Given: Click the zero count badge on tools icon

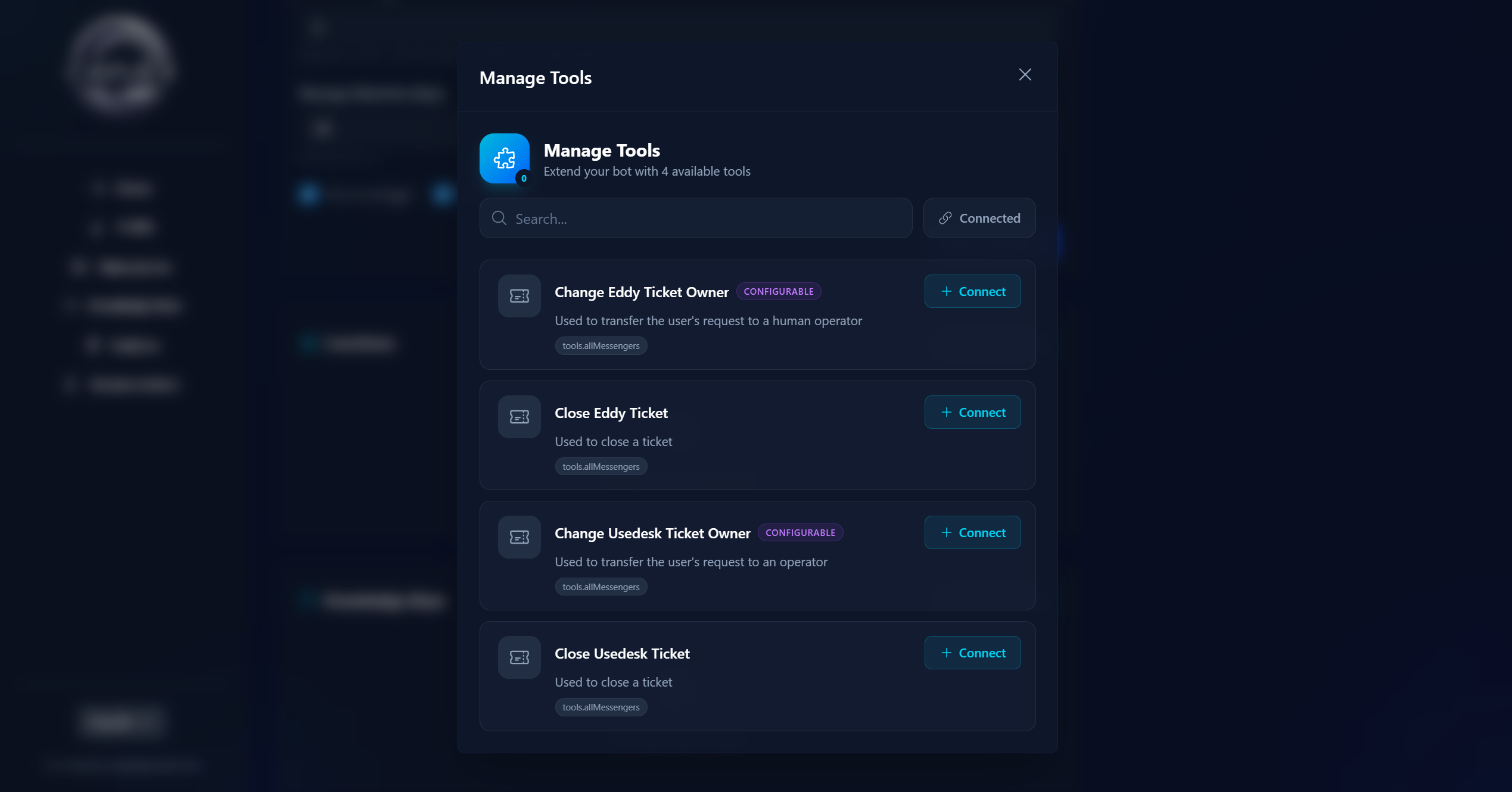Looking at the screenshot, I should tap(524, 178).
